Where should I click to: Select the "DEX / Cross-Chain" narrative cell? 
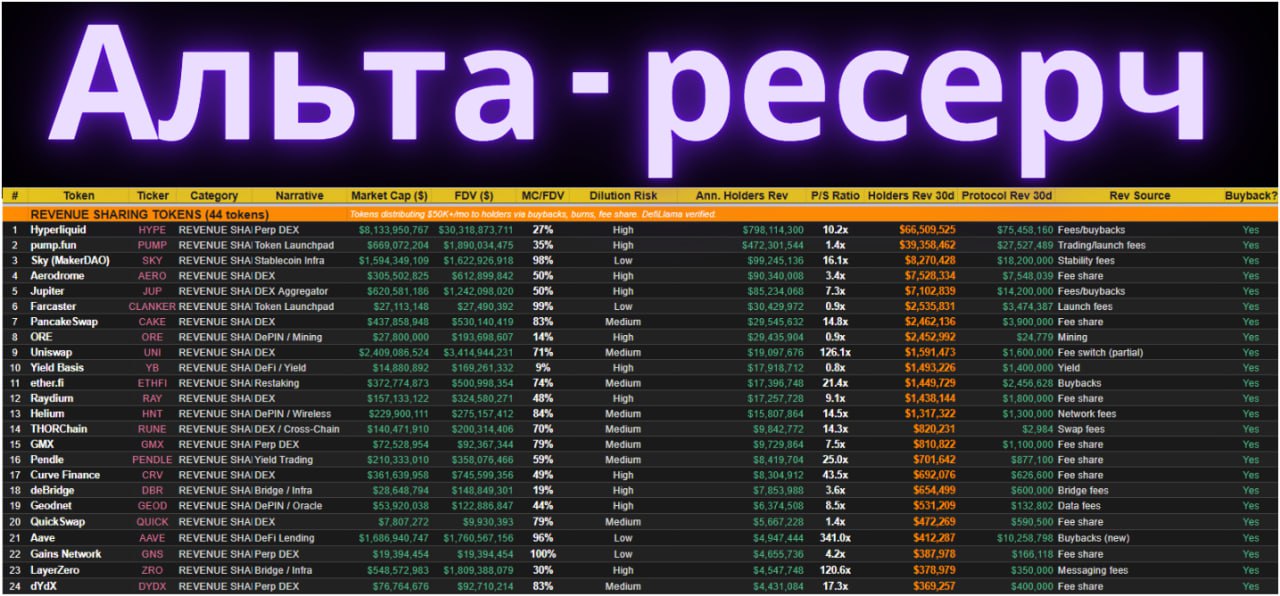point(297,429)
